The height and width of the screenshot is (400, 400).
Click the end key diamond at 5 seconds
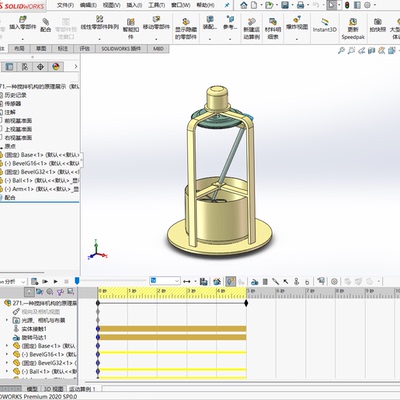[246, 303]
